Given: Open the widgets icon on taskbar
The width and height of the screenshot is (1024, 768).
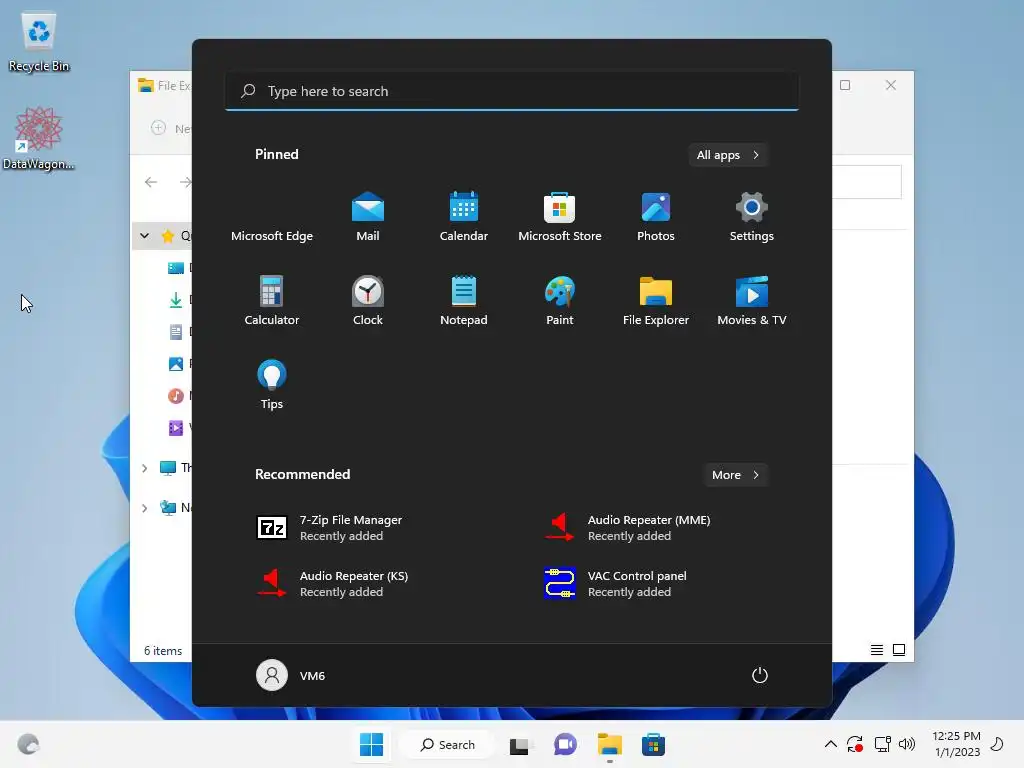Looking at the screenshot, I should (28, 744).
